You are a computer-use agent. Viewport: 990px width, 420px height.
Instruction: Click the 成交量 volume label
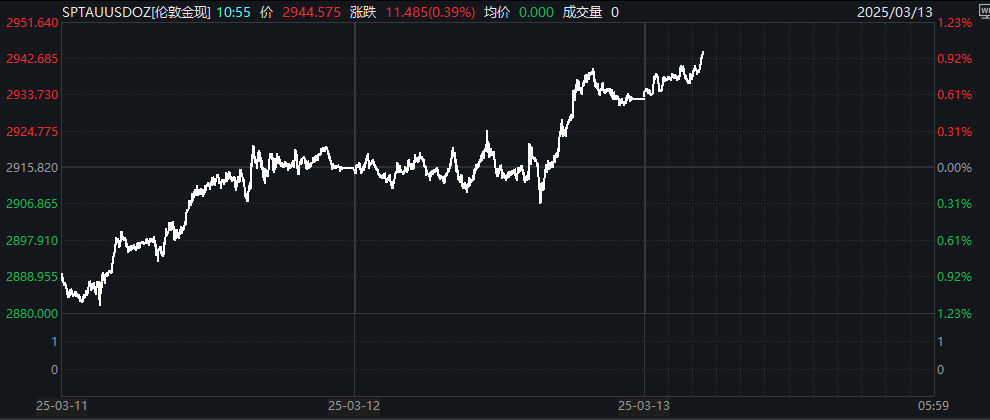point(583,12)
